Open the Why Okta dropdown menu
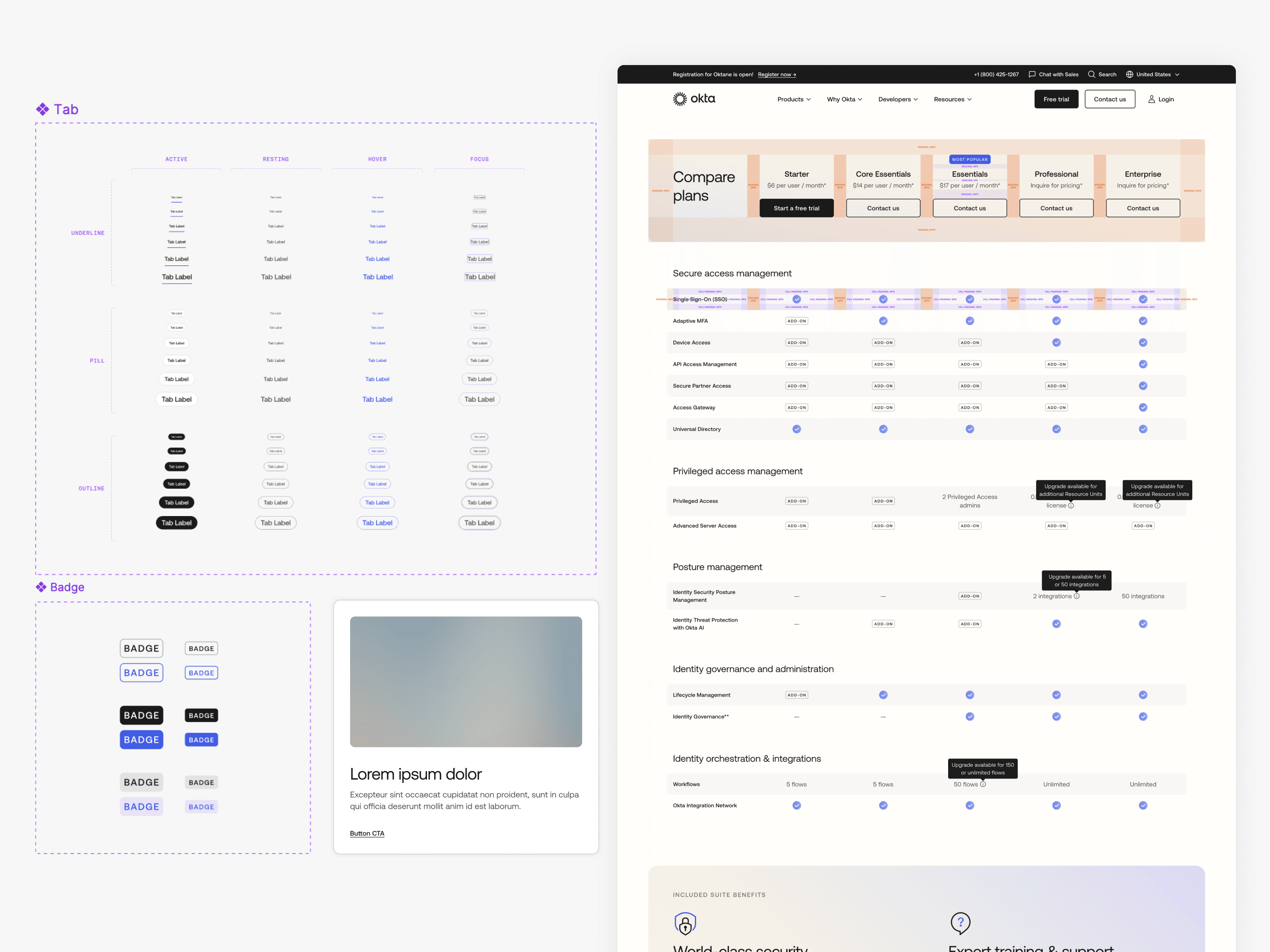The image size is (1270, 952). pos(844,99)
